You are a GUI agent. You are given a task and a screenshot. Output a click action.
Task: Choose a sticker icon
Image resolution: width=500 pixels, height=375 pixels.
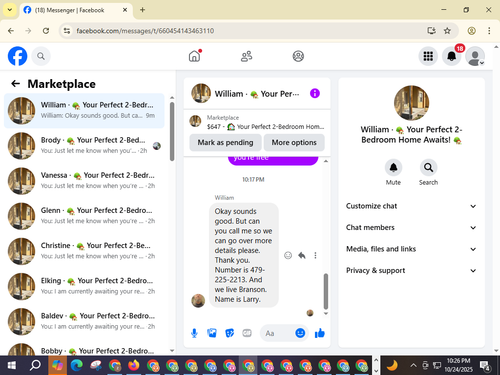(x=229, y=333)
